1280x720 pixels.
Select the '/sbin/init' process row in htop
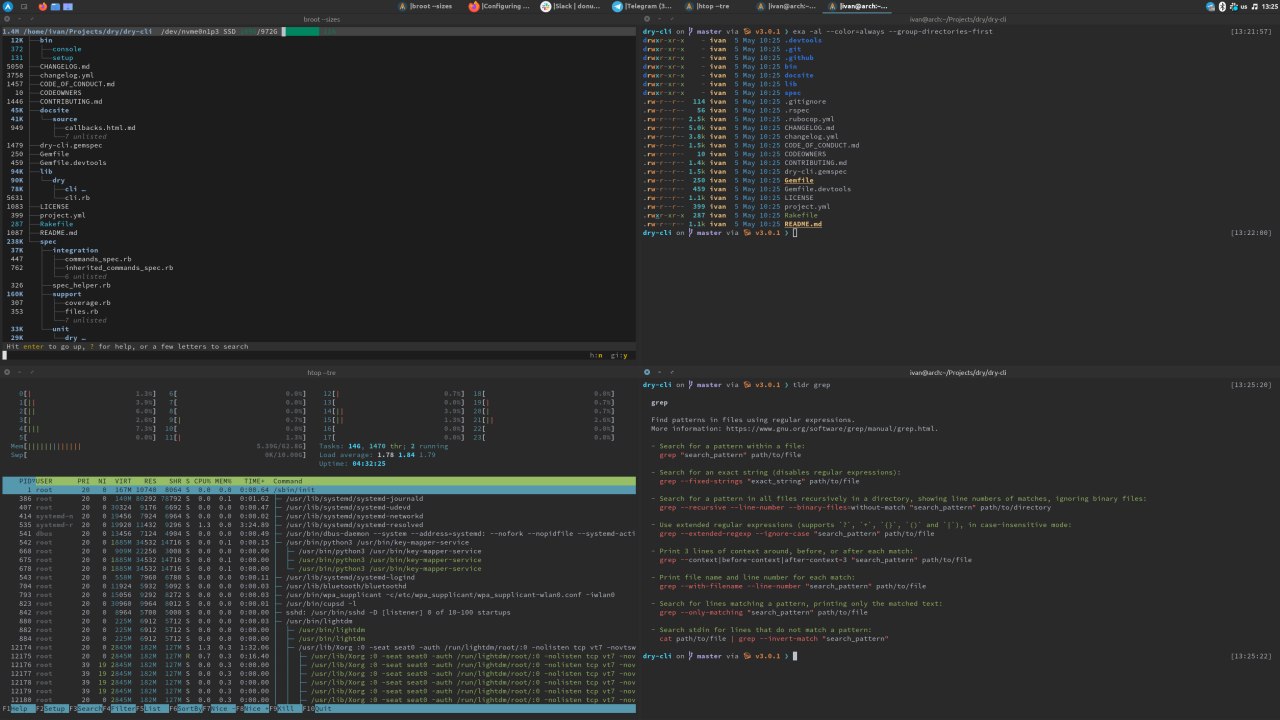coord(319,489)
